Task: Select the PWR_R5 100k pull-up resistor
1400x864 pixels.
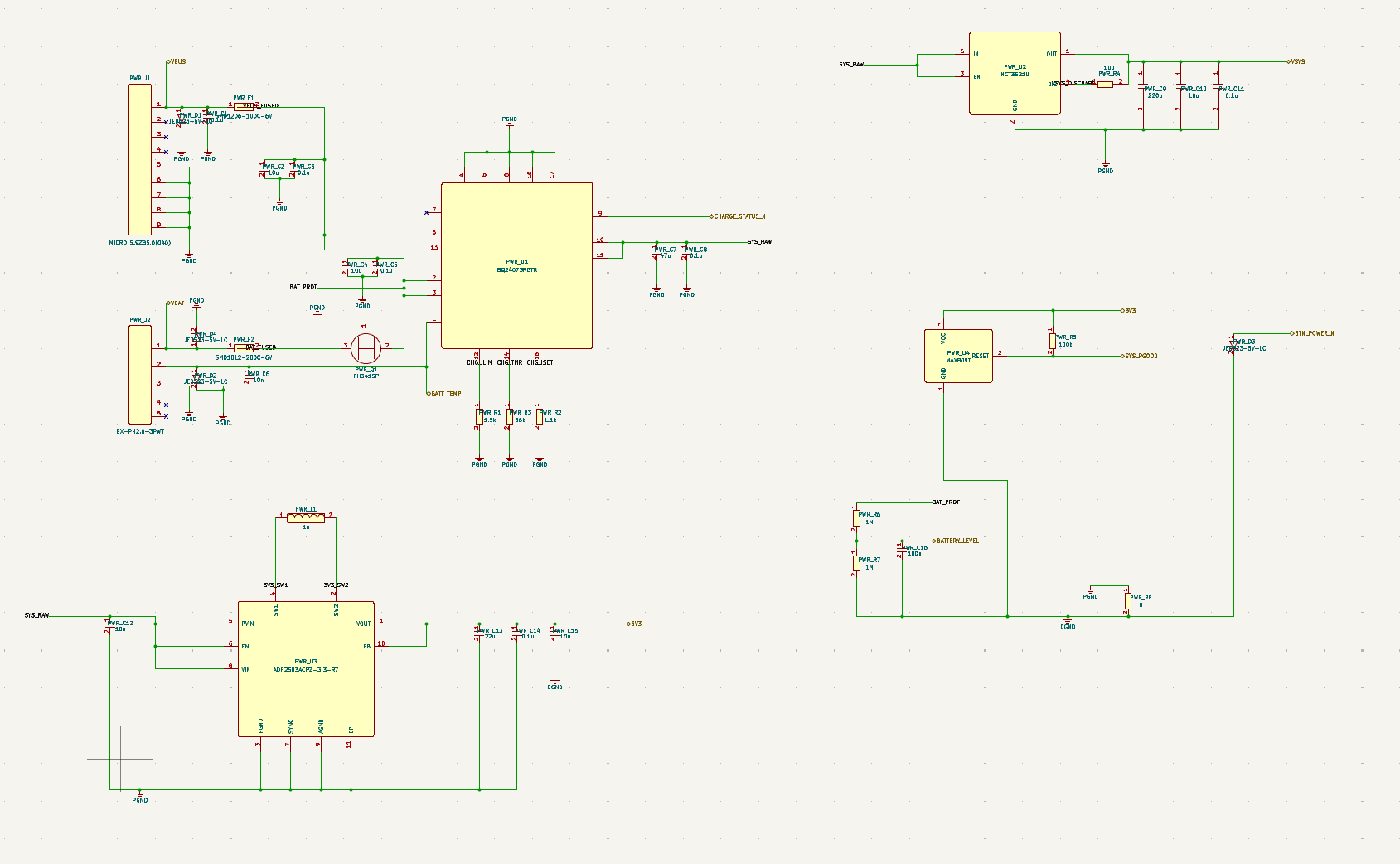Action: pyautogui.click(x=1052, y=341)
